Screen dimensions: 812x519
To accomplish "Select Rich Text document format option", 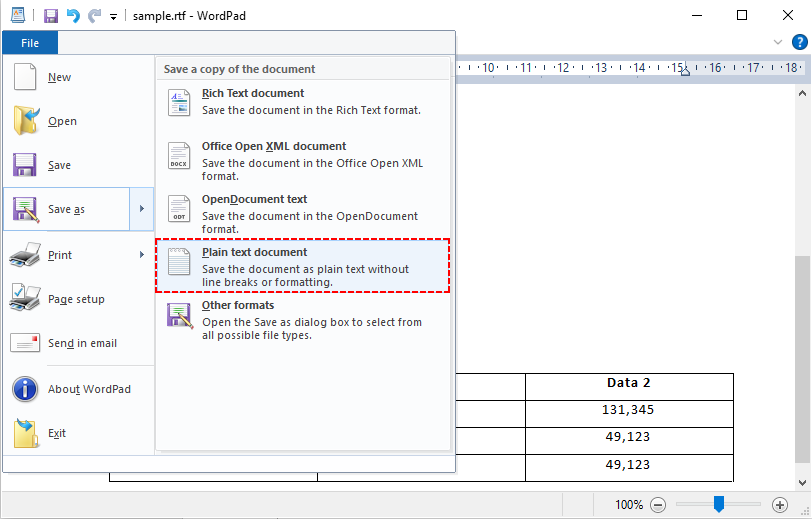I will pyautogui.click(x=302, y=107).
